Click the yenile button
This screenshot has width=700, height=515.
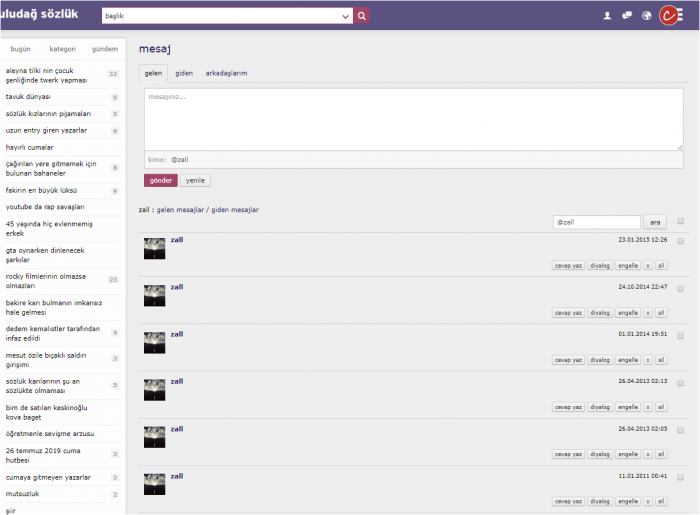[x=196, y=181]
